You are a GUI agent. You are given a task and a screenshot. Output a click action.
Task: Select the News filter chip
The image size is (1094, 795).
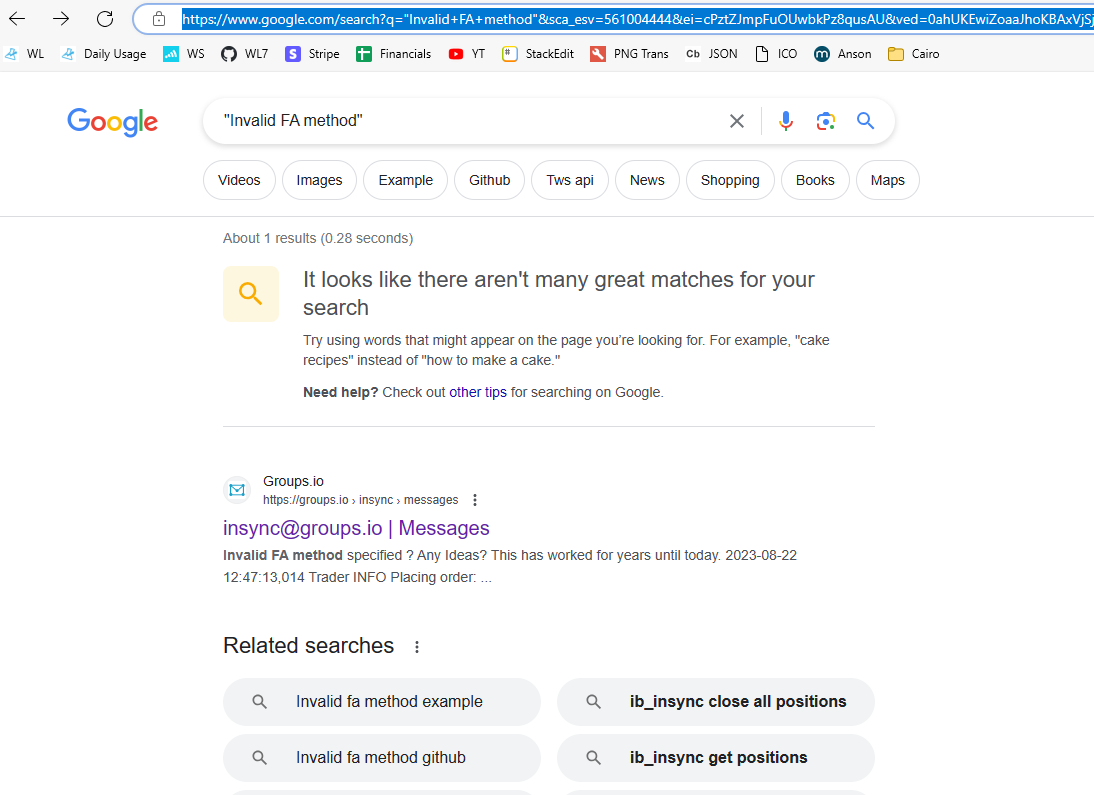[x=647, y=180]
